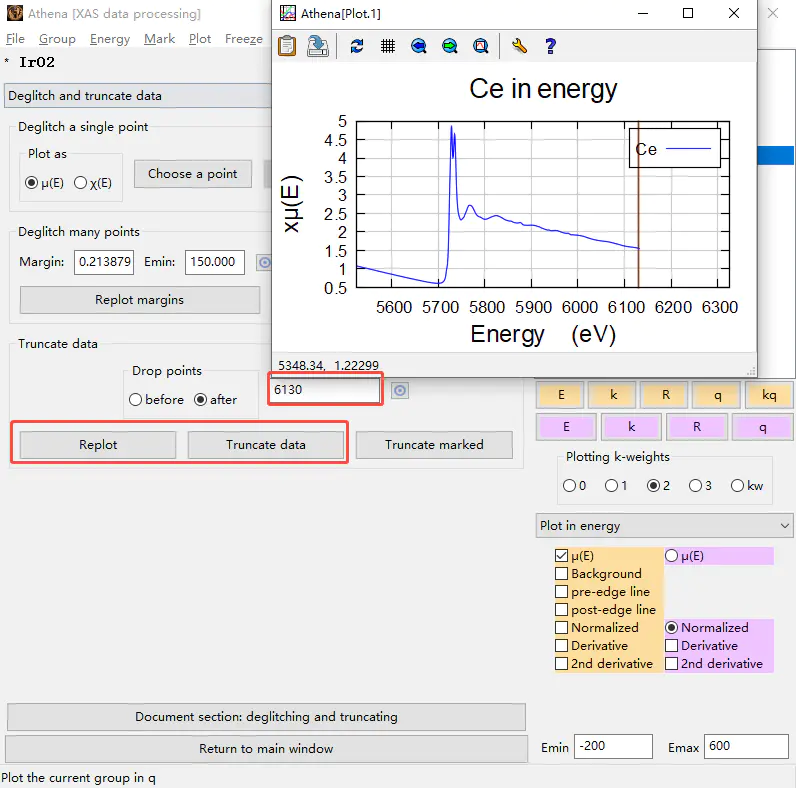The image size is (796, 788).
Task: Open the 'Plot in energy' dropdown
Action: [664, 526]
